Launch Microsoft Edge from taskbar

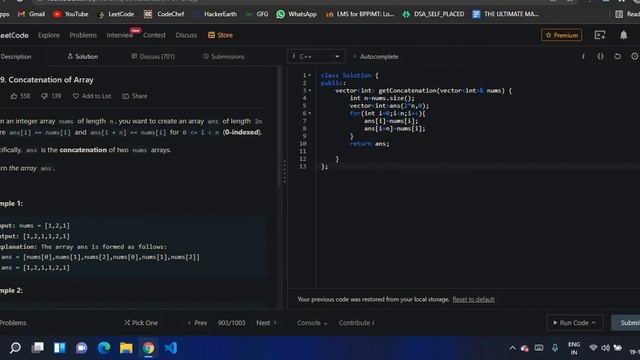tap(104, 348)
